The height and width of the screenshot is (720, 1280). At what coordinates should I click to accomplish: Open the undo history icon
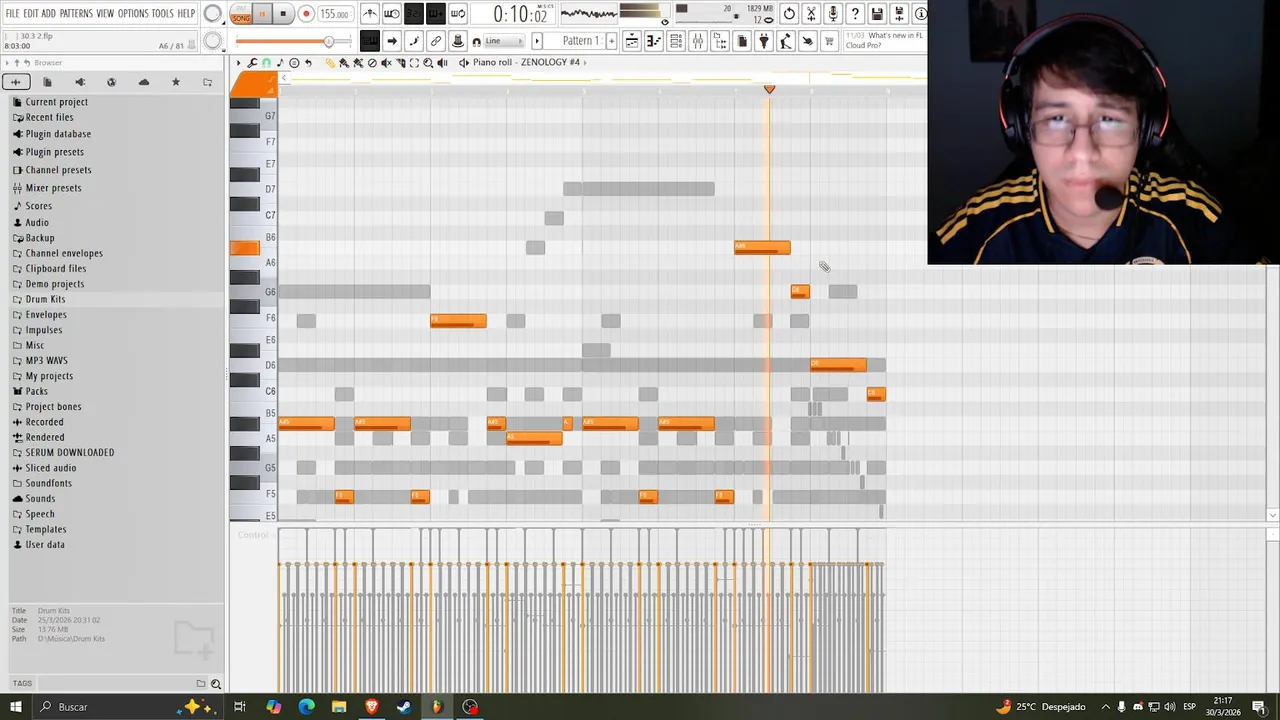[x=789, y=14]
